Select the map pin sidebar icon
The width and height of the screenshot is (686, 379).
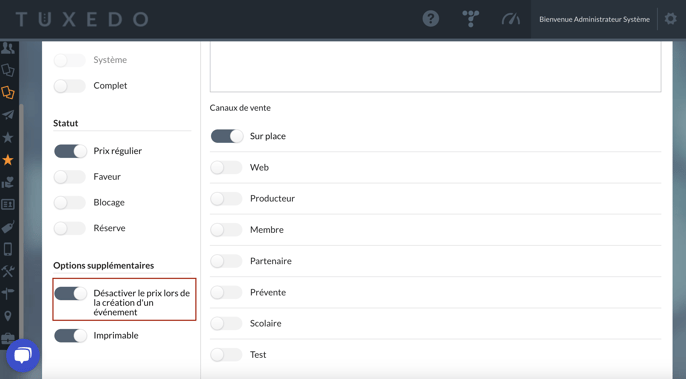point(8,316)
